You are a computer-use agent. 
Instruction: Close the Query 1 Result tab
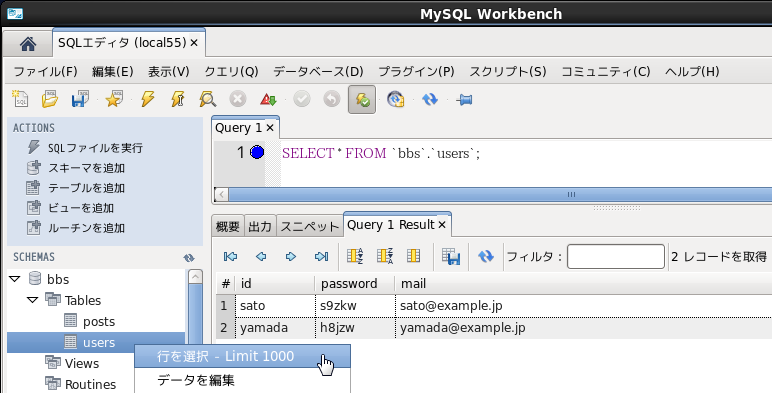click(x=442, y=225)
